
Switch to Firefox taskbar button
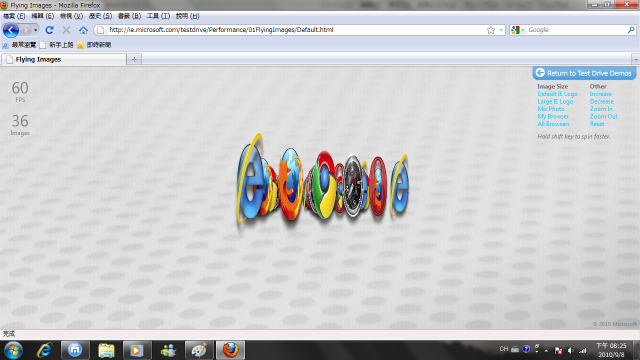pos(230,350)
